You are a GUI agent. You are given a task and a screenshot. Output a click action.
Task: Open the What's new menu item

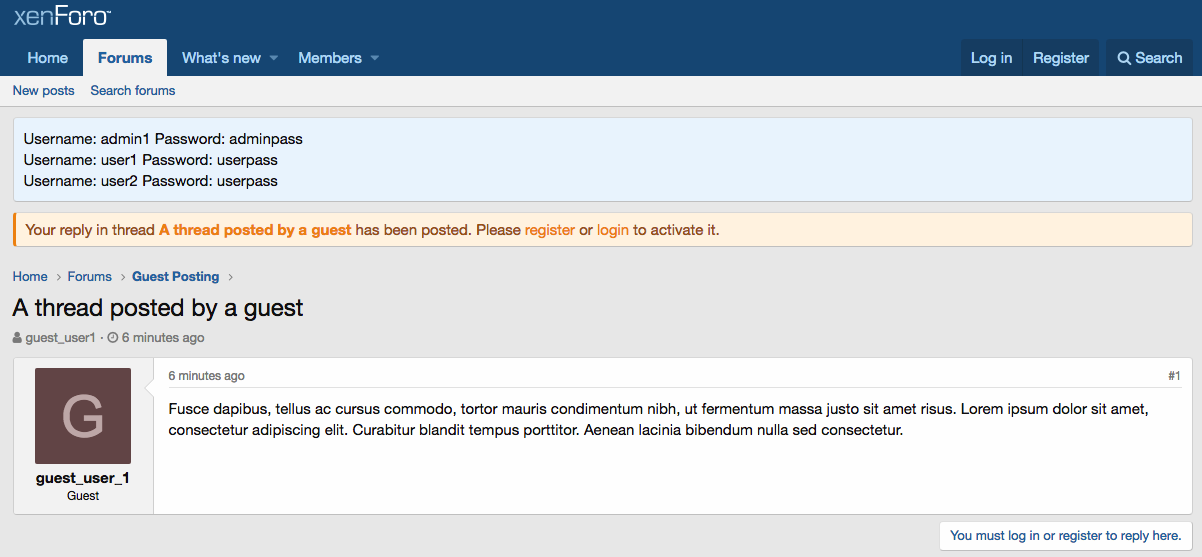point(221,58)
